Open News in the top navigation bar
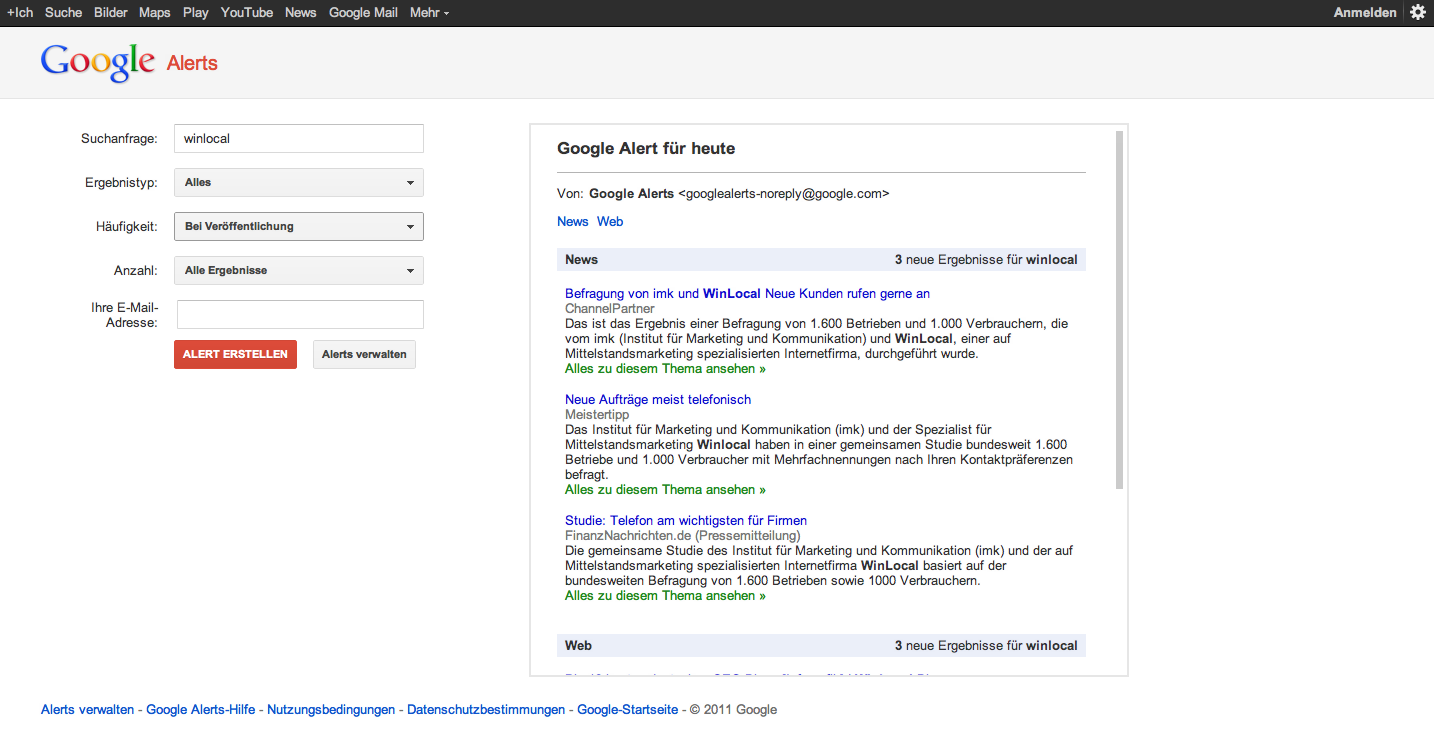The image size is (1434, 745). click(x=300, y=12)
